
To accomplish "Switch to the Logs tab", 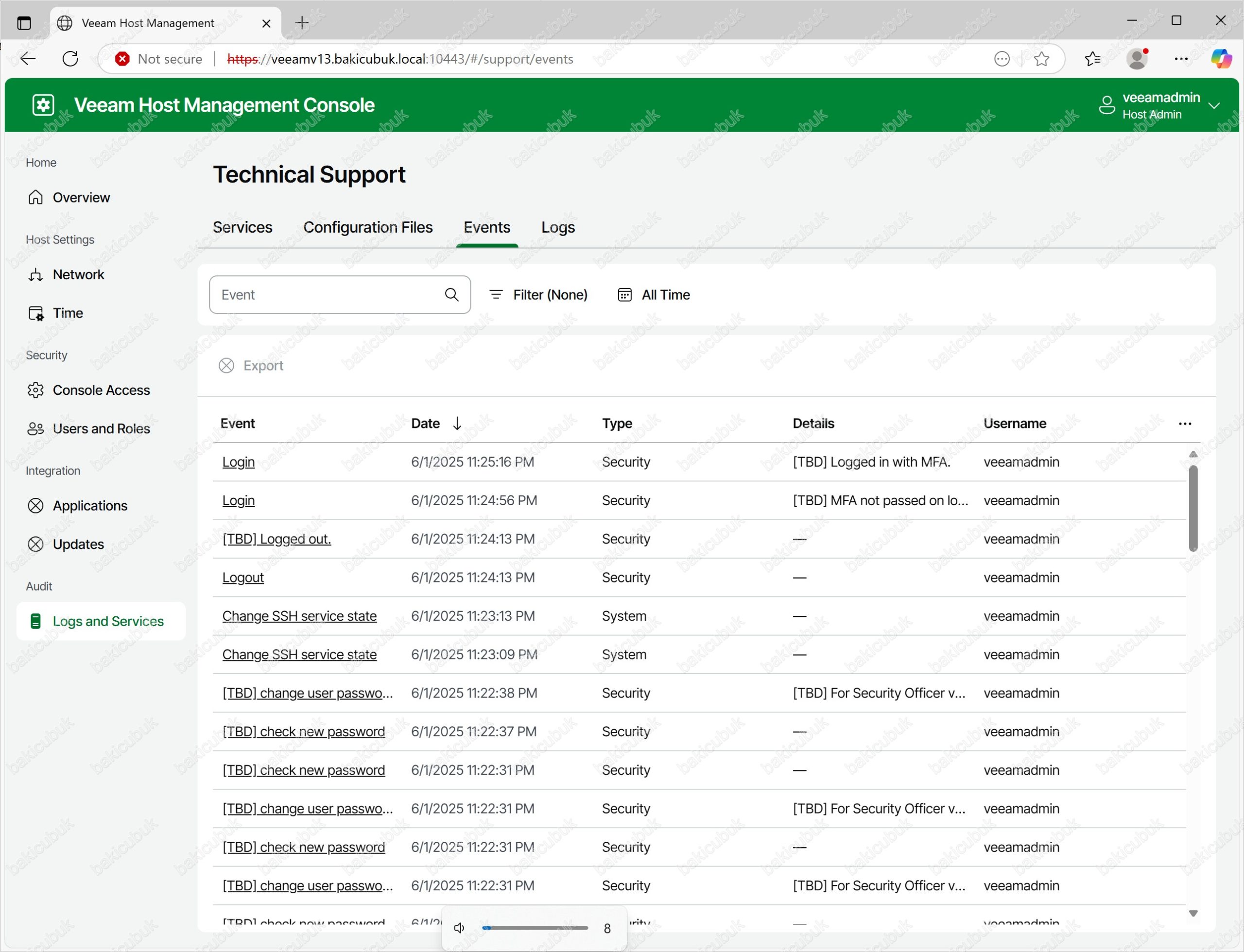I will pos(557,227).
